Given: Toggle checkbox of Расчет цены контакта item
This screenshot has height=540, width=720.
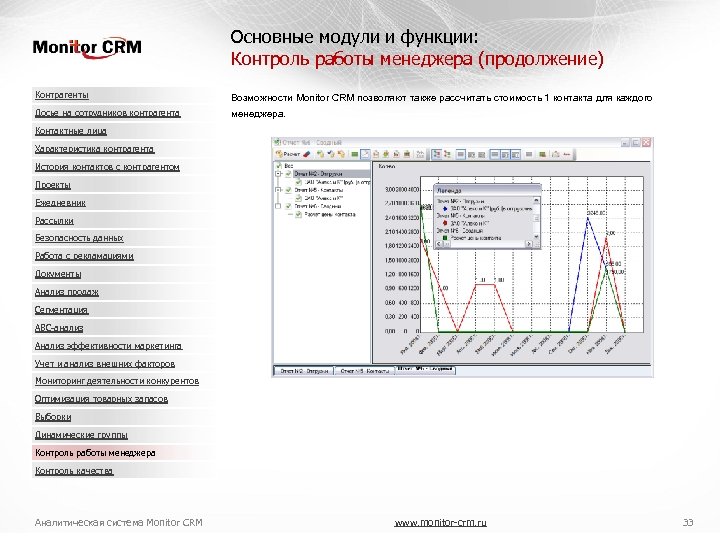Looking at the screenshot, I should pos(298,214).
